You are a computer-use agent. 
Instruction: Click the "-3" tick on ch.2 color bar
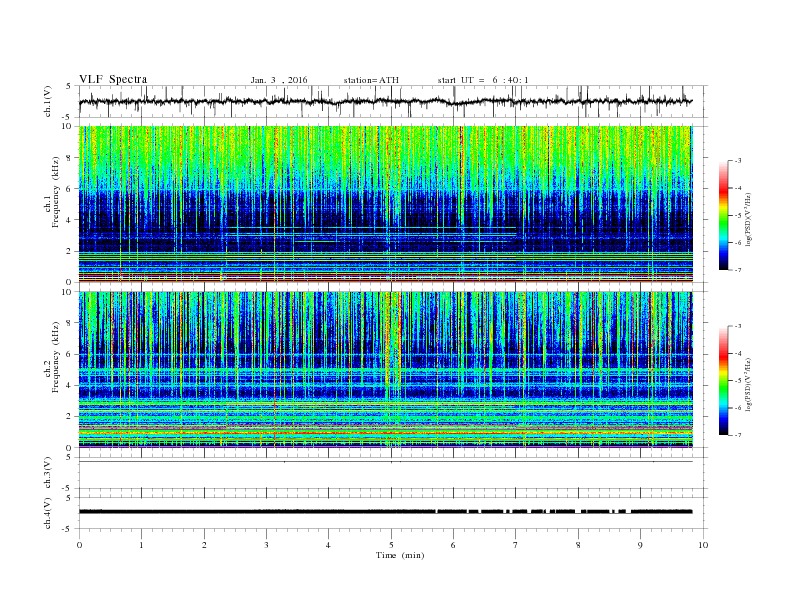click(738, 326)
